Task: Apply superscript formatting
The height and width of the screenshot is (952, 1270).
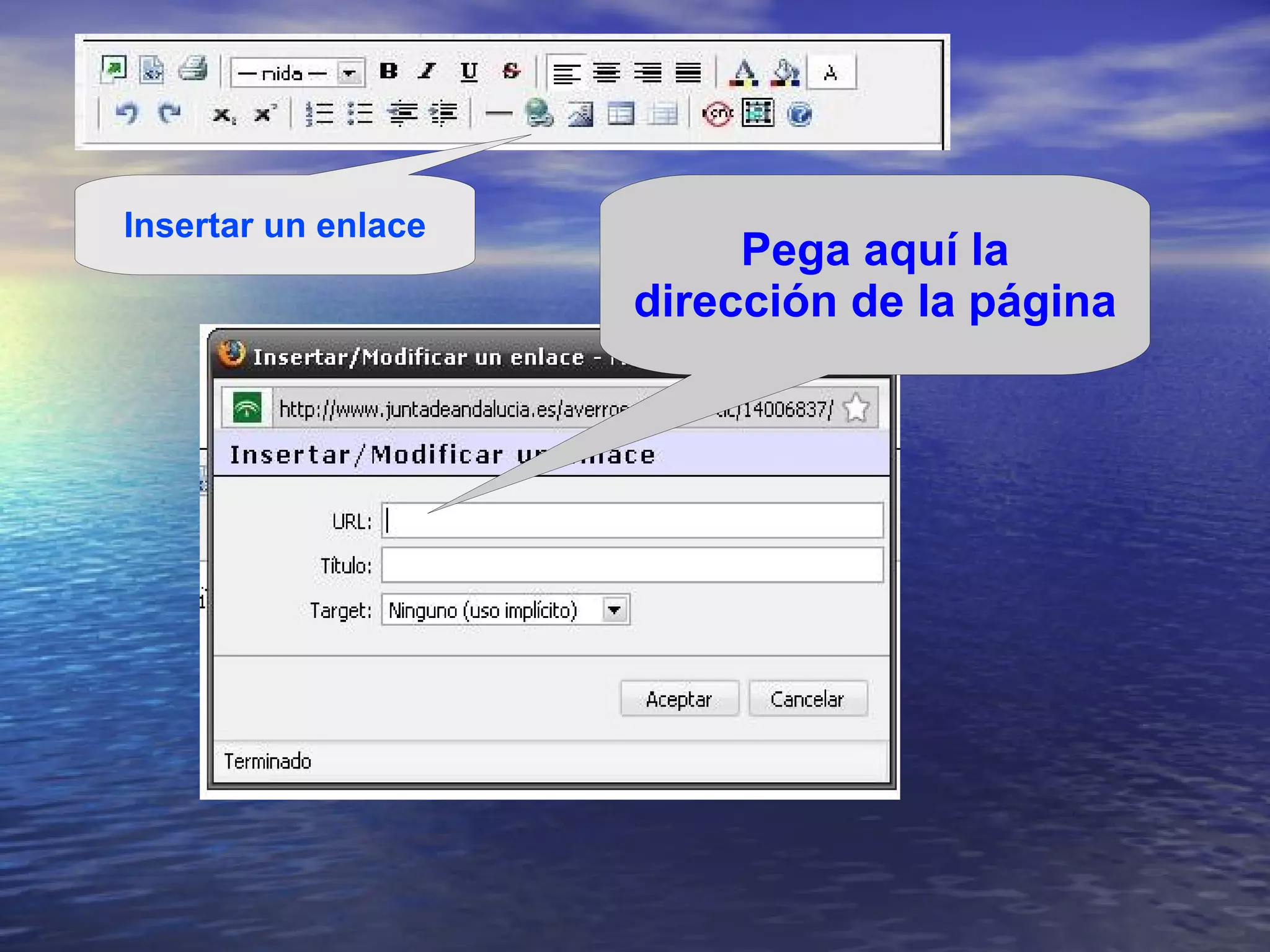Action: point(265,114)
